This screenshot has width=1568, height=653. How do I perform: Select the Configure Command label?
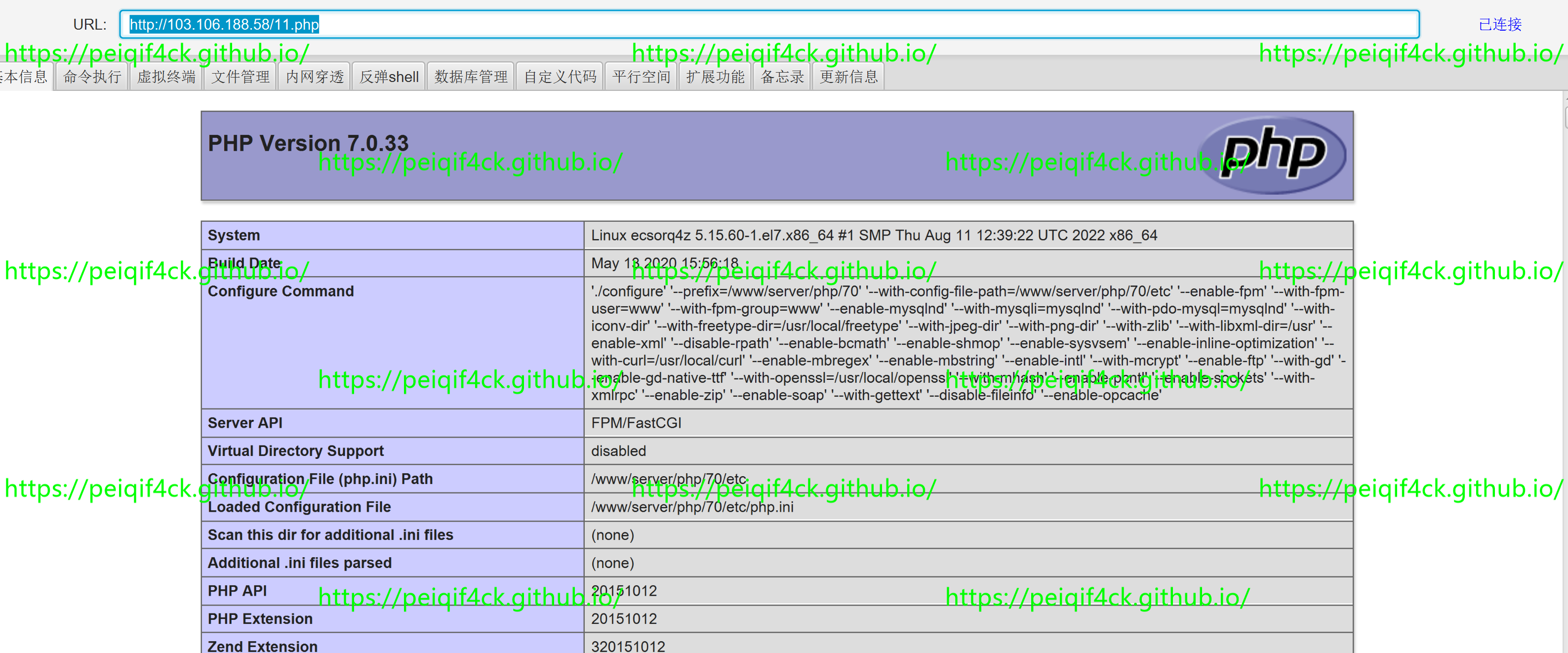pyautogui.click(x=281, y=291)
